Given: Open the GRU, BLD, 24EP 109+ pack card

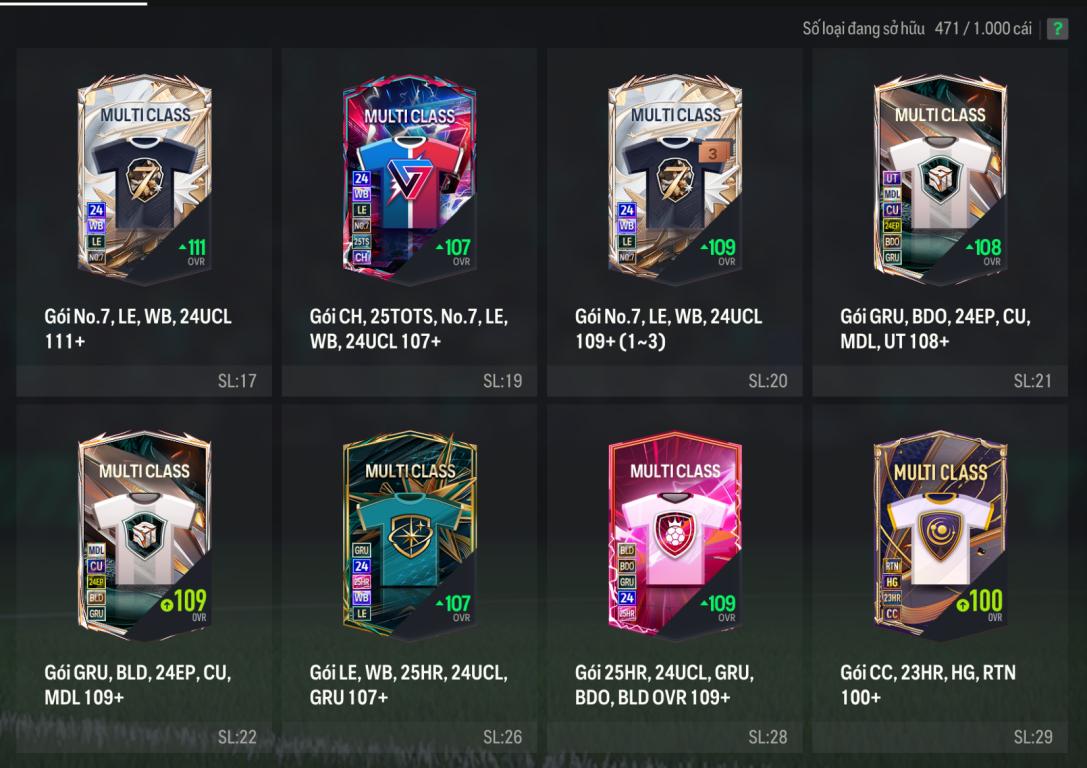Looking at the screenshot, I should pos(144,579).
